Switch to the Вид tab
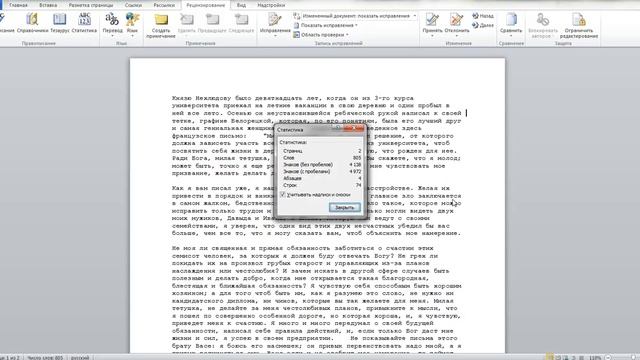This screenshot has height=360, width=640. [x=241, y=5]
